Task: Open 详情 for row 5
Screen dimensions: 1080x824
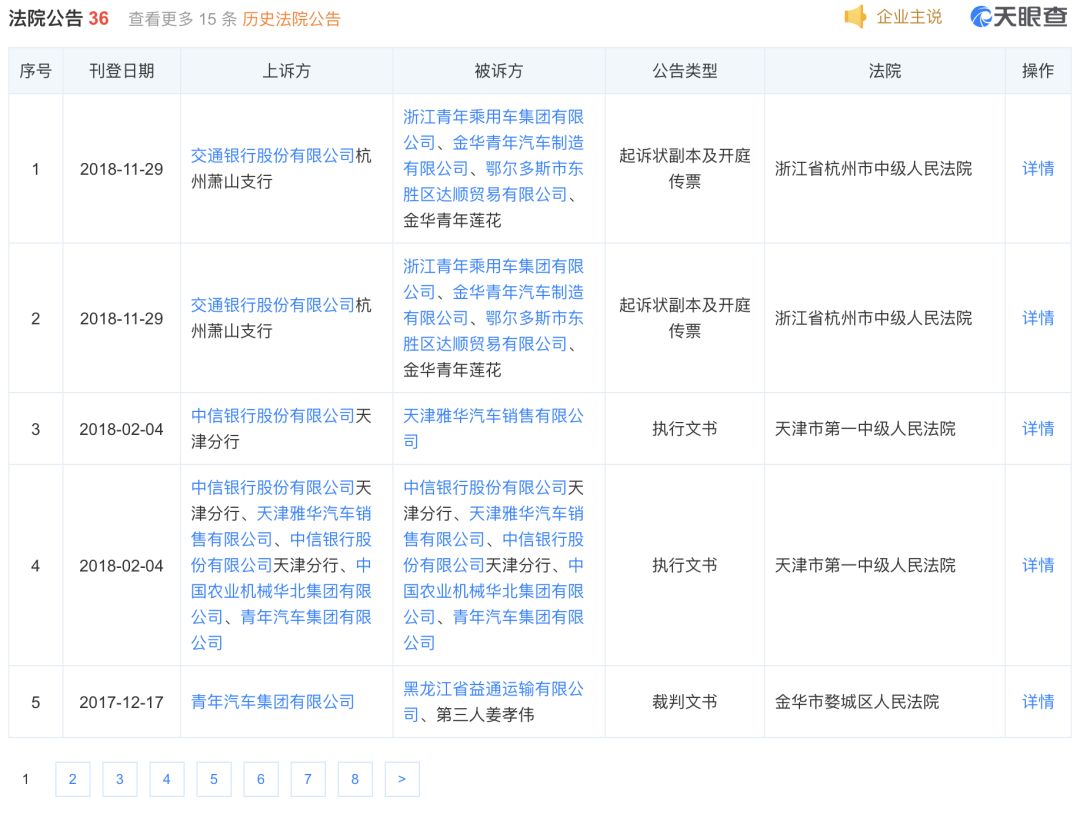Action: (x=1038, y=701)
